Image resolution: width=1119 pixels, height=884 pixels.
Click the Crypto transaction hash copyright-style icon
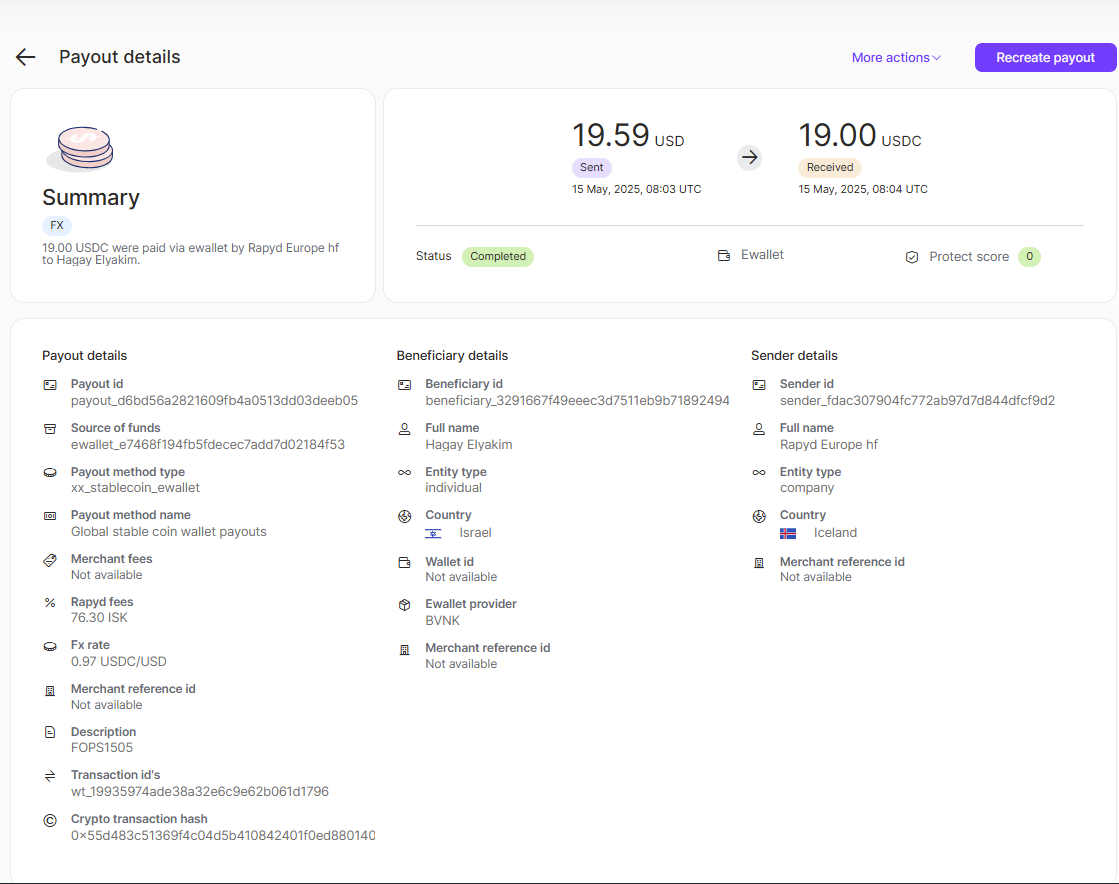(50, 820)
